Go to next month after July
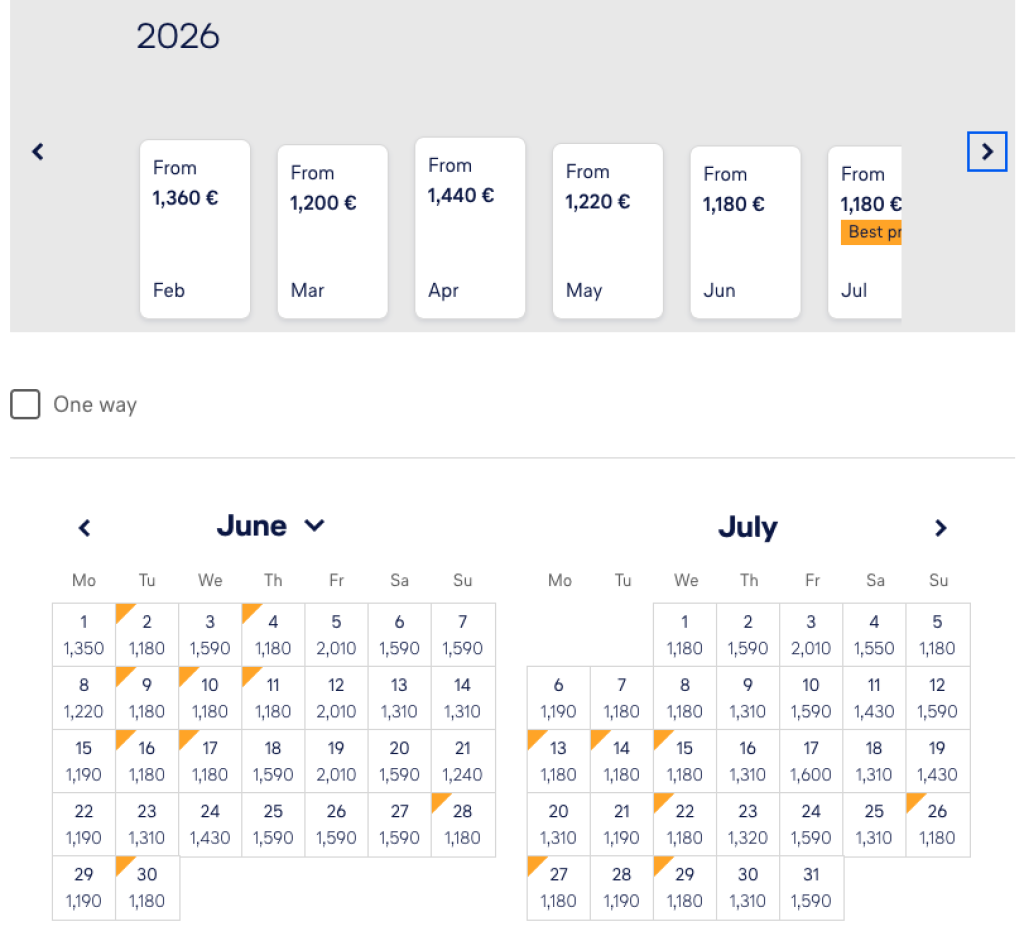The image size is (1024, 936). pyautogui.click(x=940, y=528)
